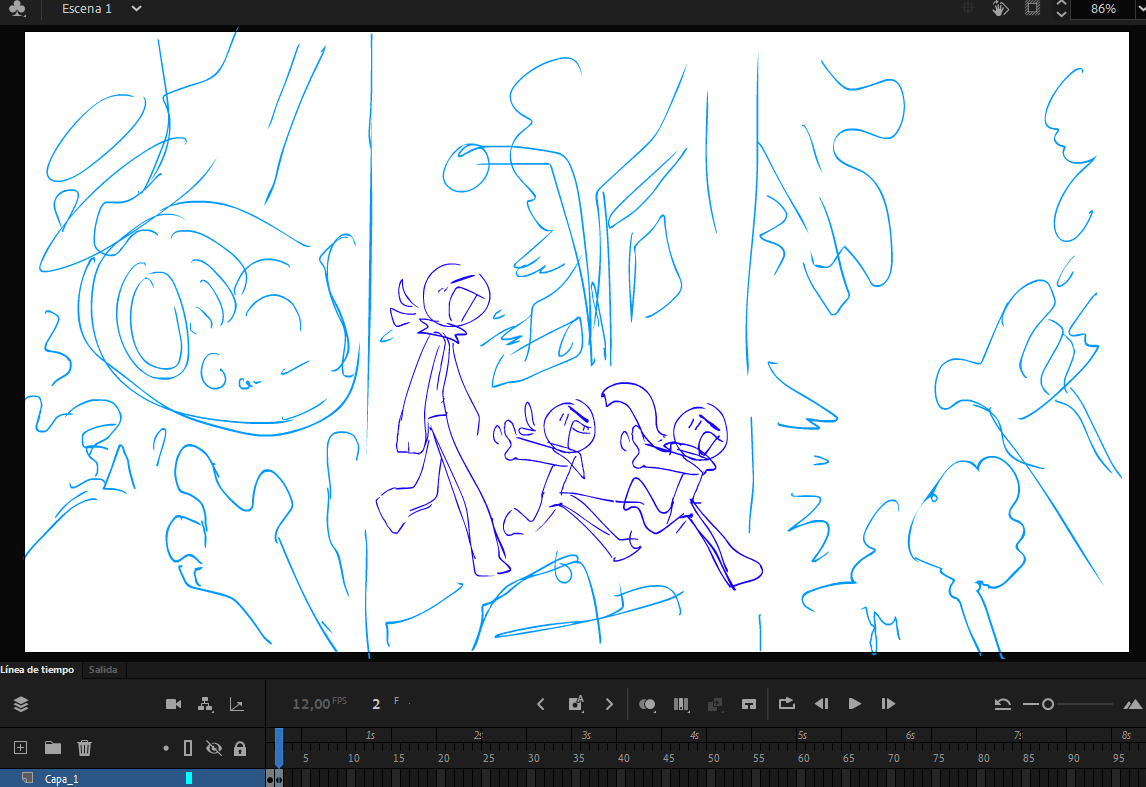
Task: Create a new layer folder
Action: 52,747
